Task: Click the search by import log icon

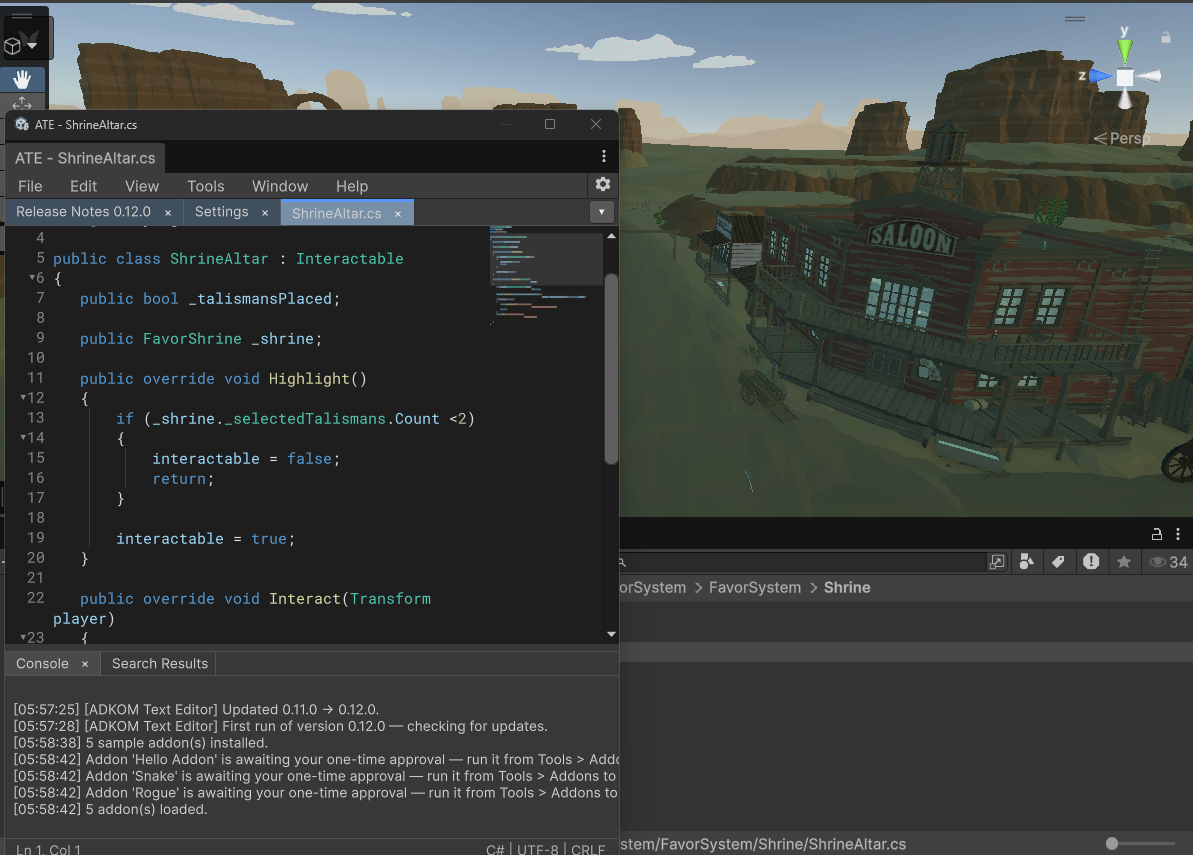Action: (x=1091, y=562)
